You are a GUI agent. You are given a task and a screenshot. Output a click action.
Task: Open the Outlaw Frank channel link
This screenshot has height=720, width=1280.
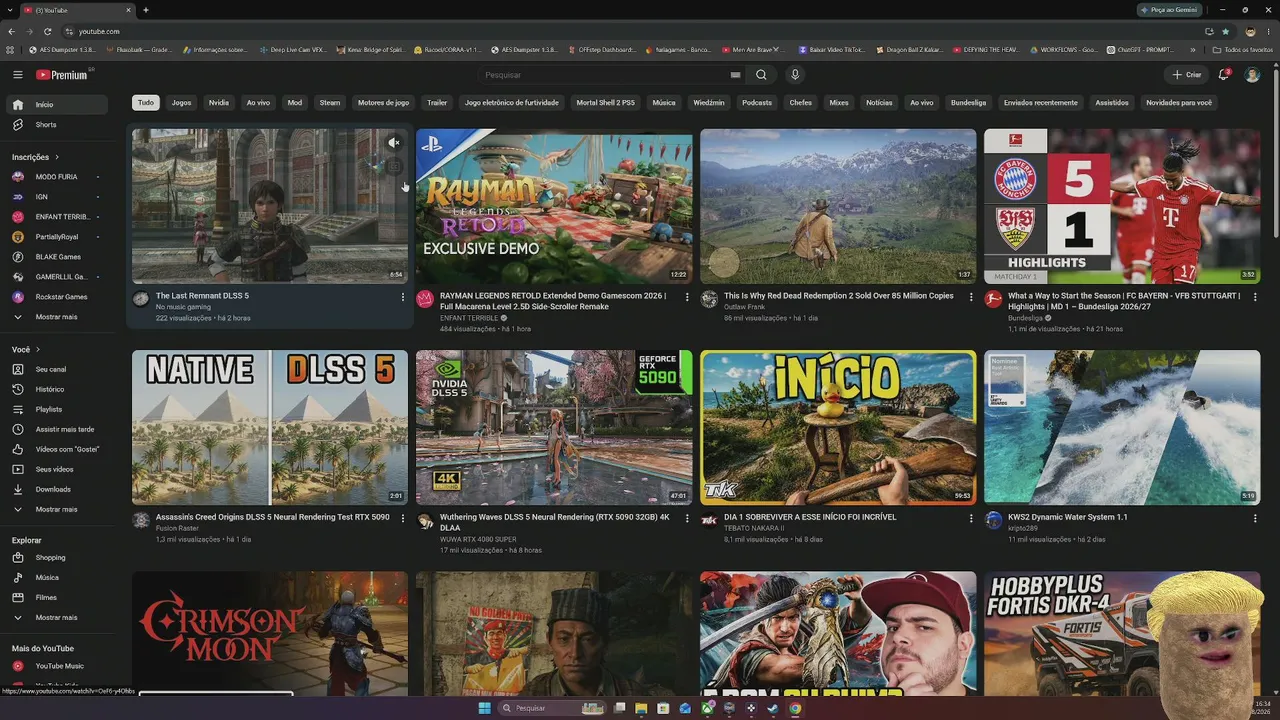(x=743, y=307)
